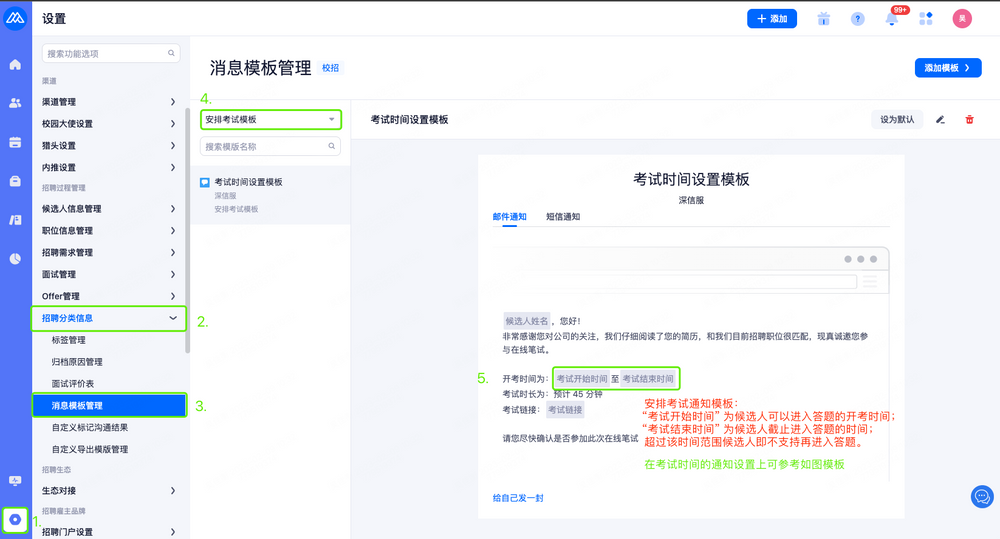Expand the 渠道管理 menu item
1000x539 pixels.
coord(108,101)
